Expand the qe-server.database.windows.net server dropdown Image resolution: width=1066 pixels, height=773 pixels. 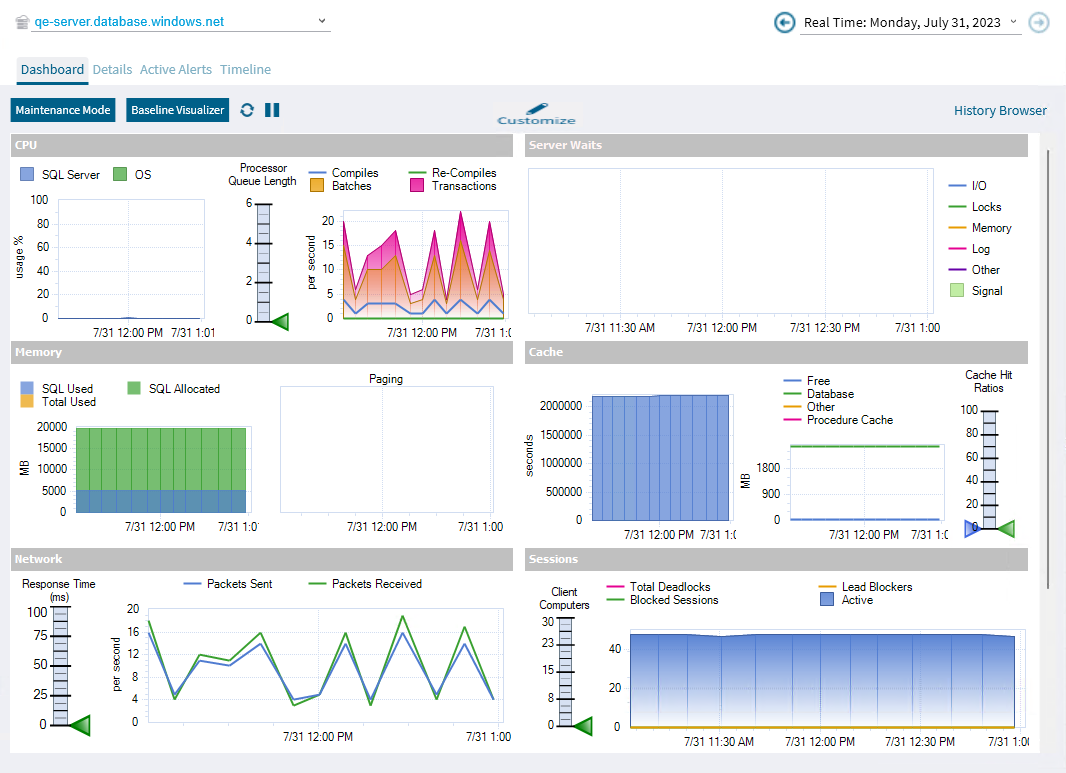pyautogui.click(x=321, y=21)
